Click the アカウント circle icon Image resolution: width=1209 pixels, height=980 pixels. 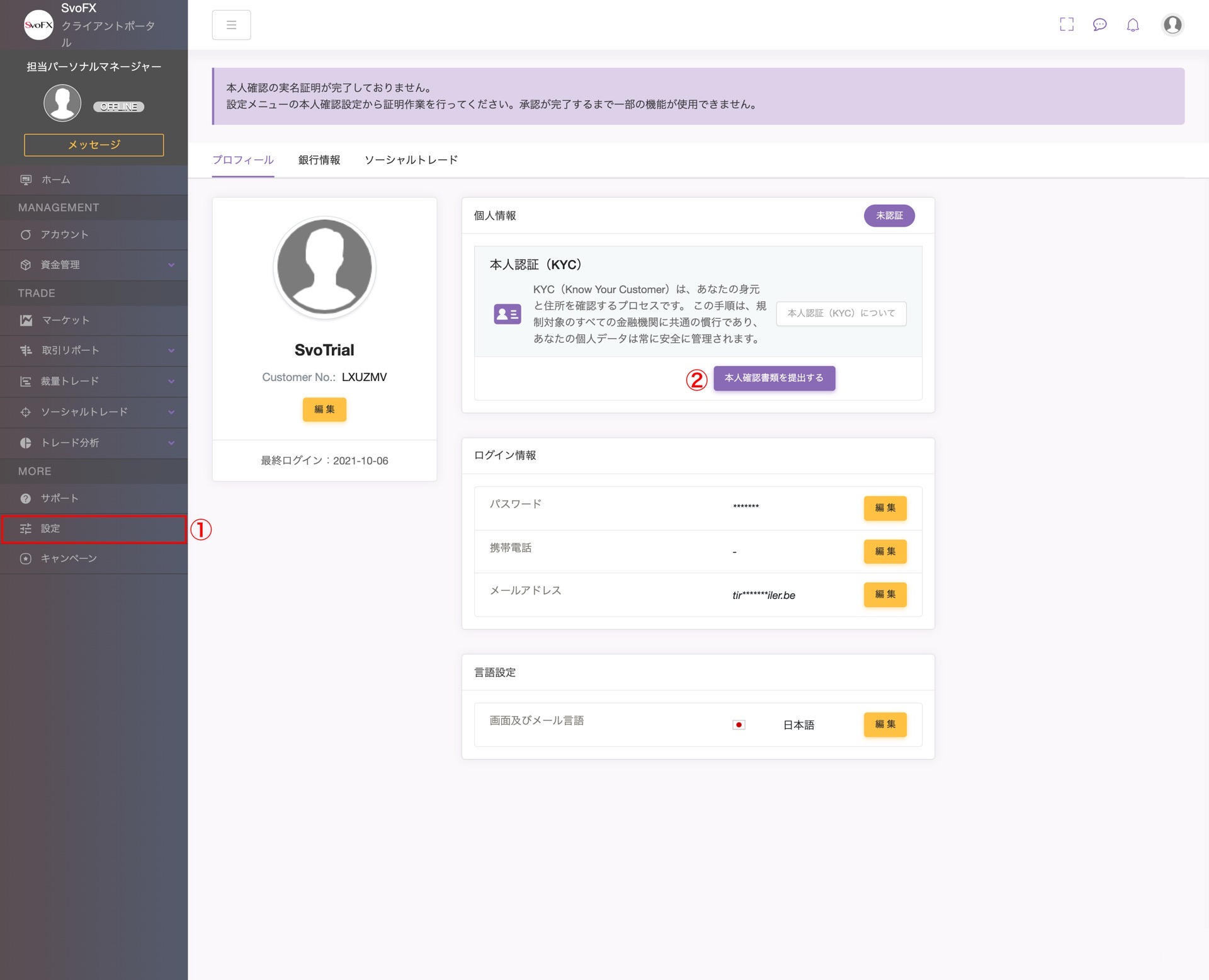tap(26, 235)
